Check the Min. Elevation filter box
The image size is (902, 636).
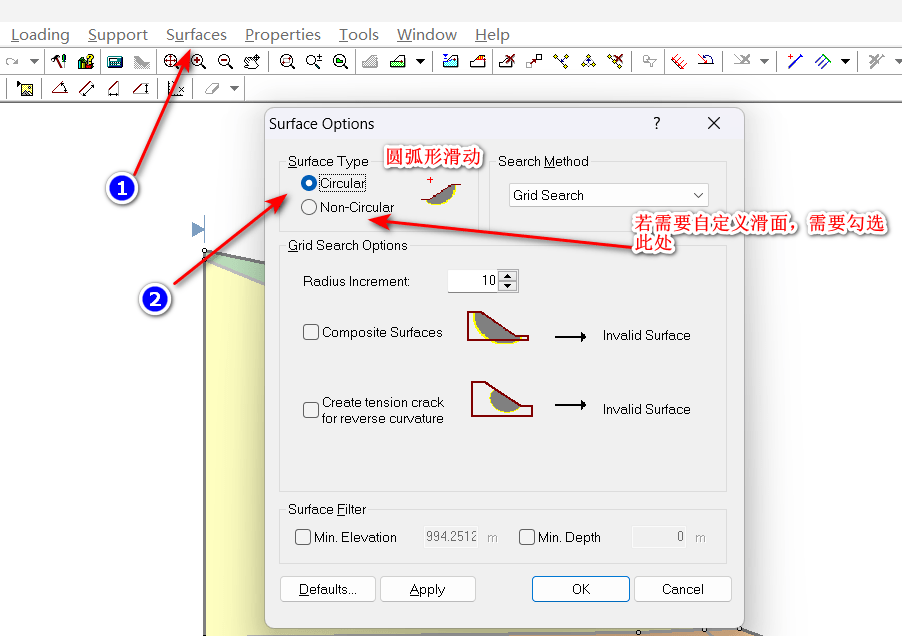303,537
